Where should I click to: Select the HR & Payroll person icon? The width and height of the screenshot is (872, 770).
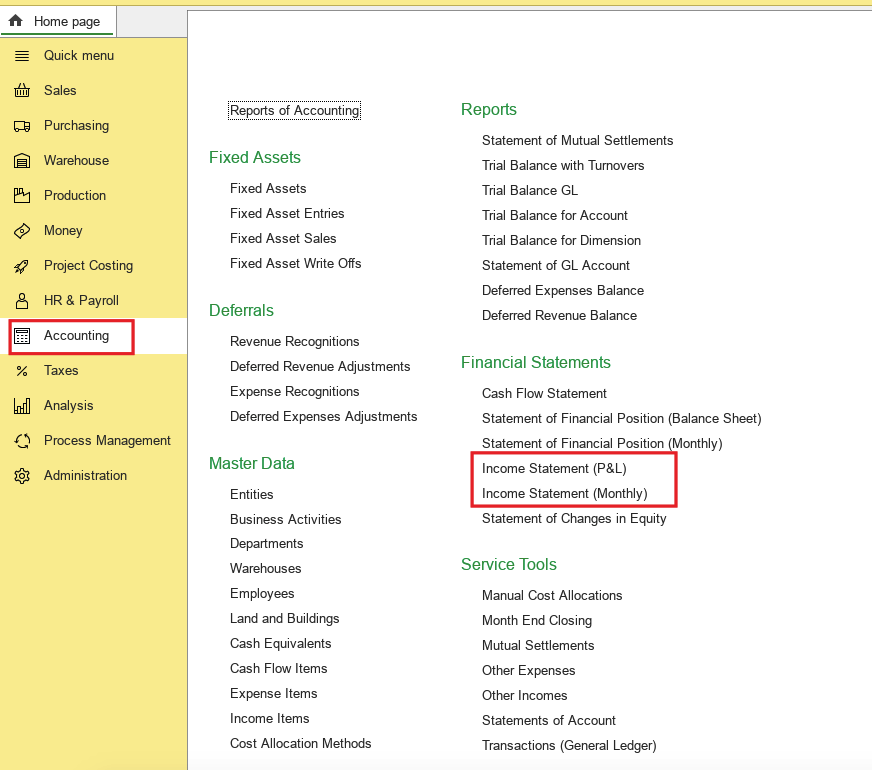(x=22, y=300)
